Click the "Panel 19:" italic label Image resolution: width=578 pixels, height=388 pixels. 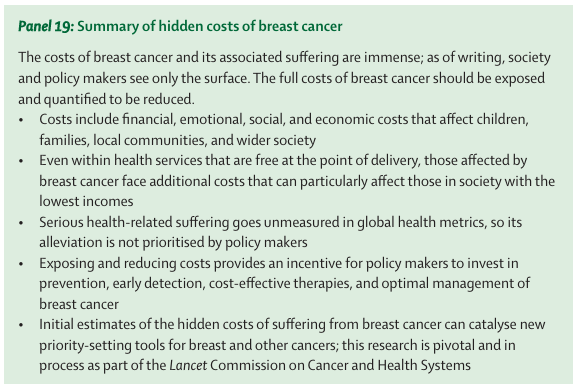pos(46,27)
